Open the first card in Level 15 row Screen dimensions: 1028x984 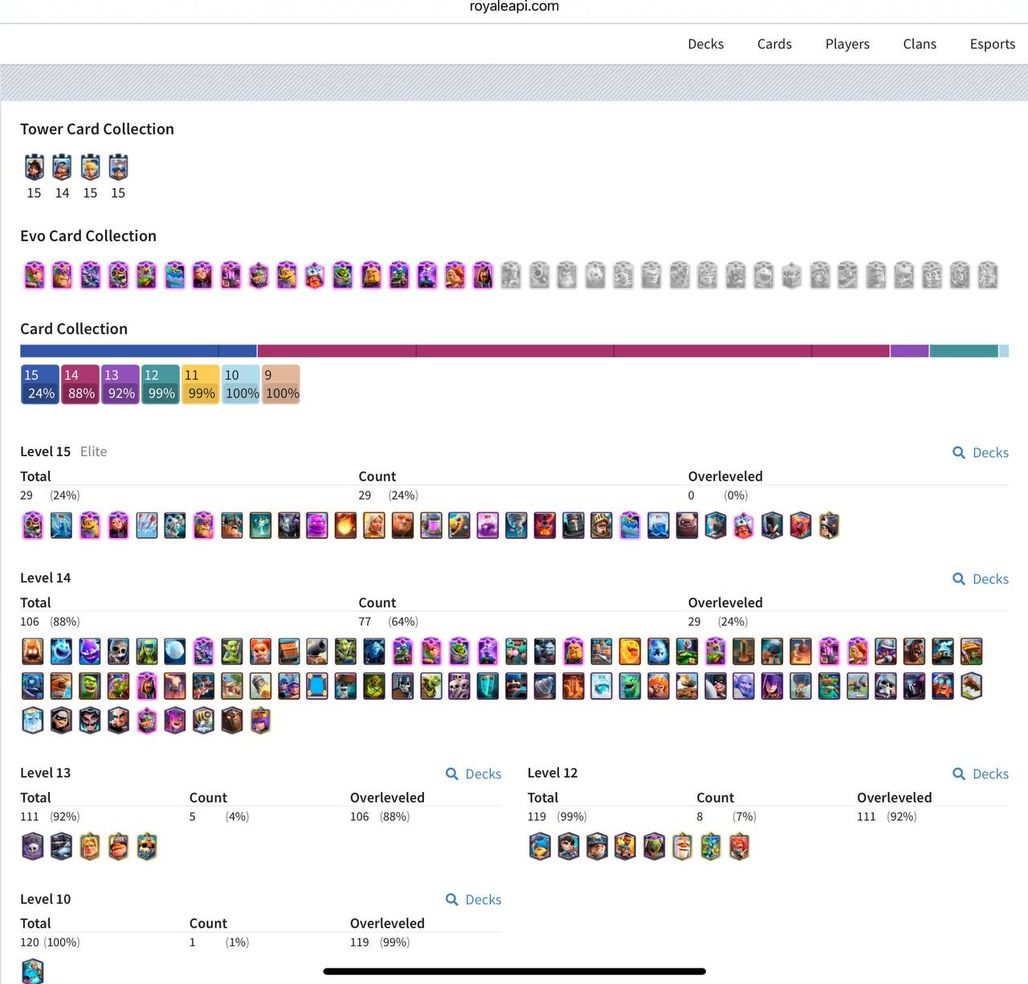33,526
